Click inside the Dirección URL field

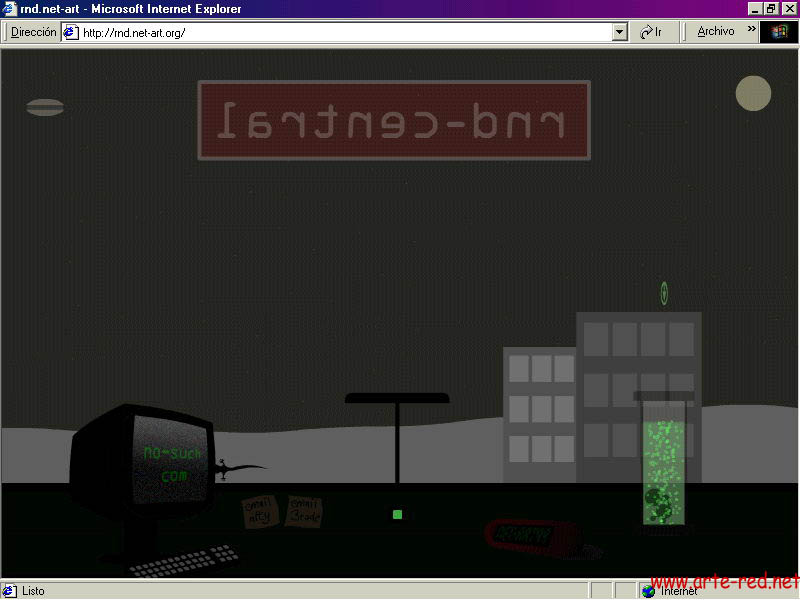pos(340,32)
